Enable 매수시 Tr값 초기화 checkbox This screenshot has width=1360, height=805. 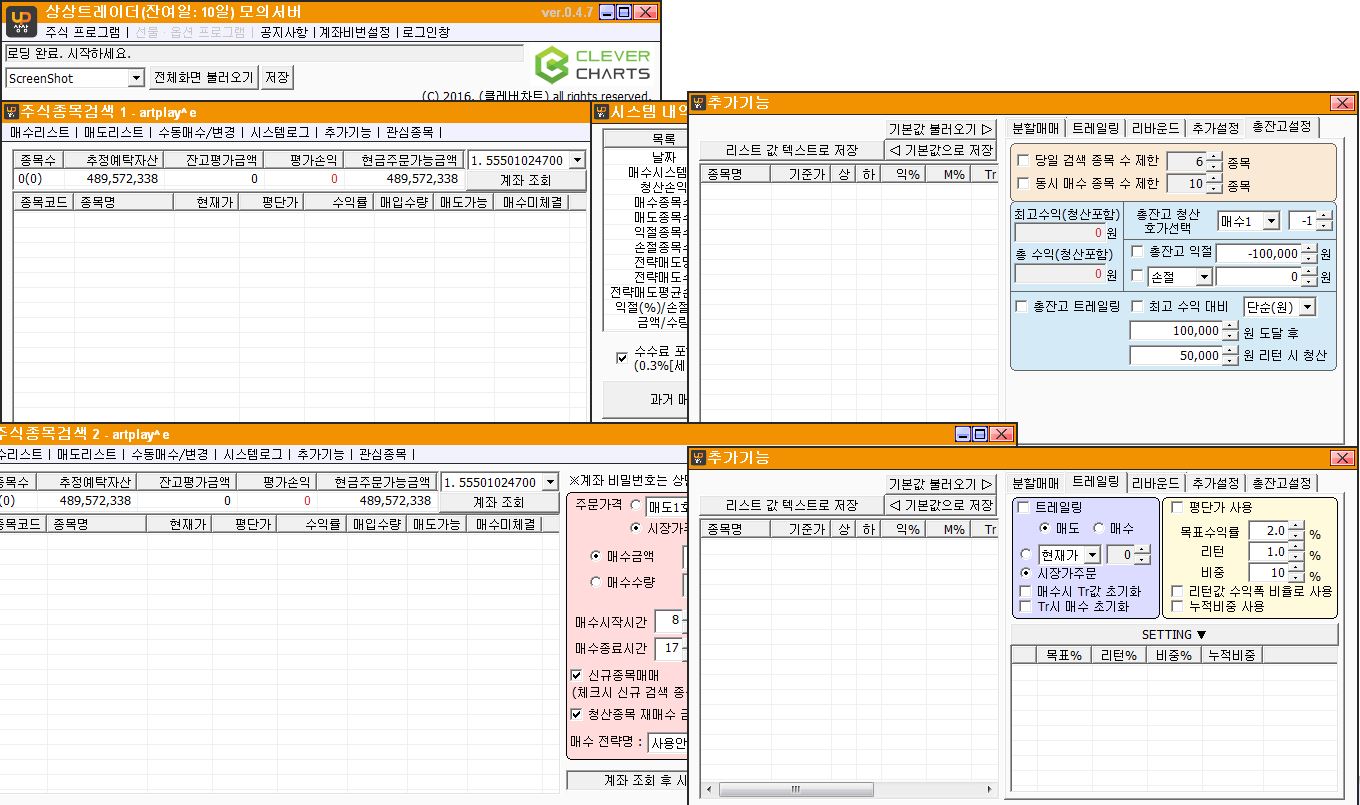coord(1024,591)
